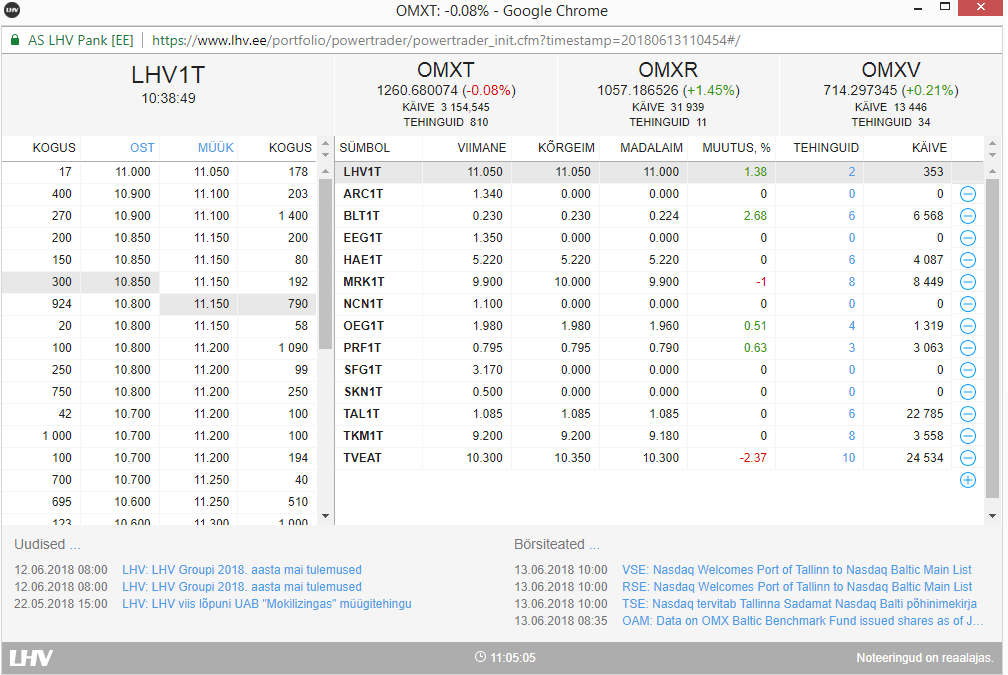Sort by KÄIVE column header
This screenshot has width=1008, height=675.
(929, 148)
